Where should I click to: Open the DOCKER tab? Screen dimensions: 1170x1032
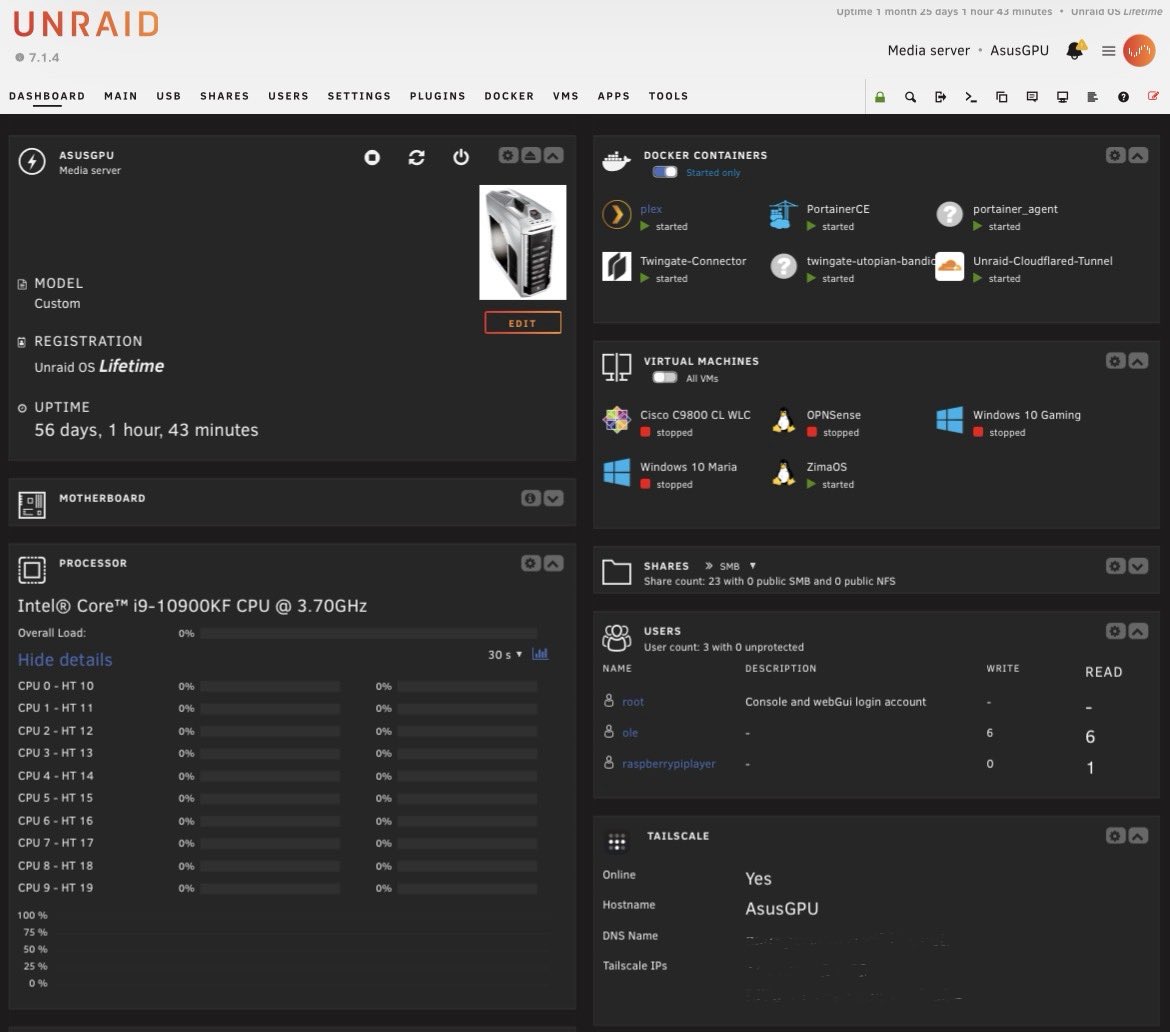[509, 96]
